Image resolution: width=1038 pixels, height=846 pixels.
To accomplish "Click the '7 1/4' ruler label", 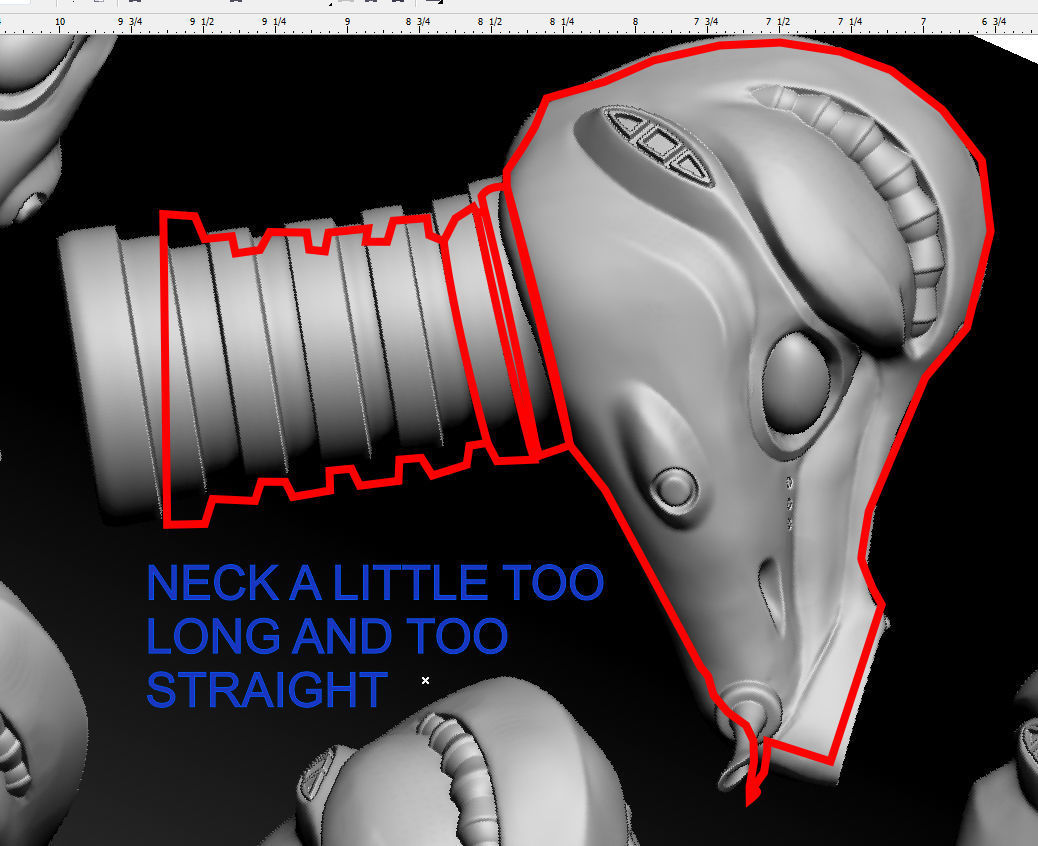I will click(x=850, y=22).
